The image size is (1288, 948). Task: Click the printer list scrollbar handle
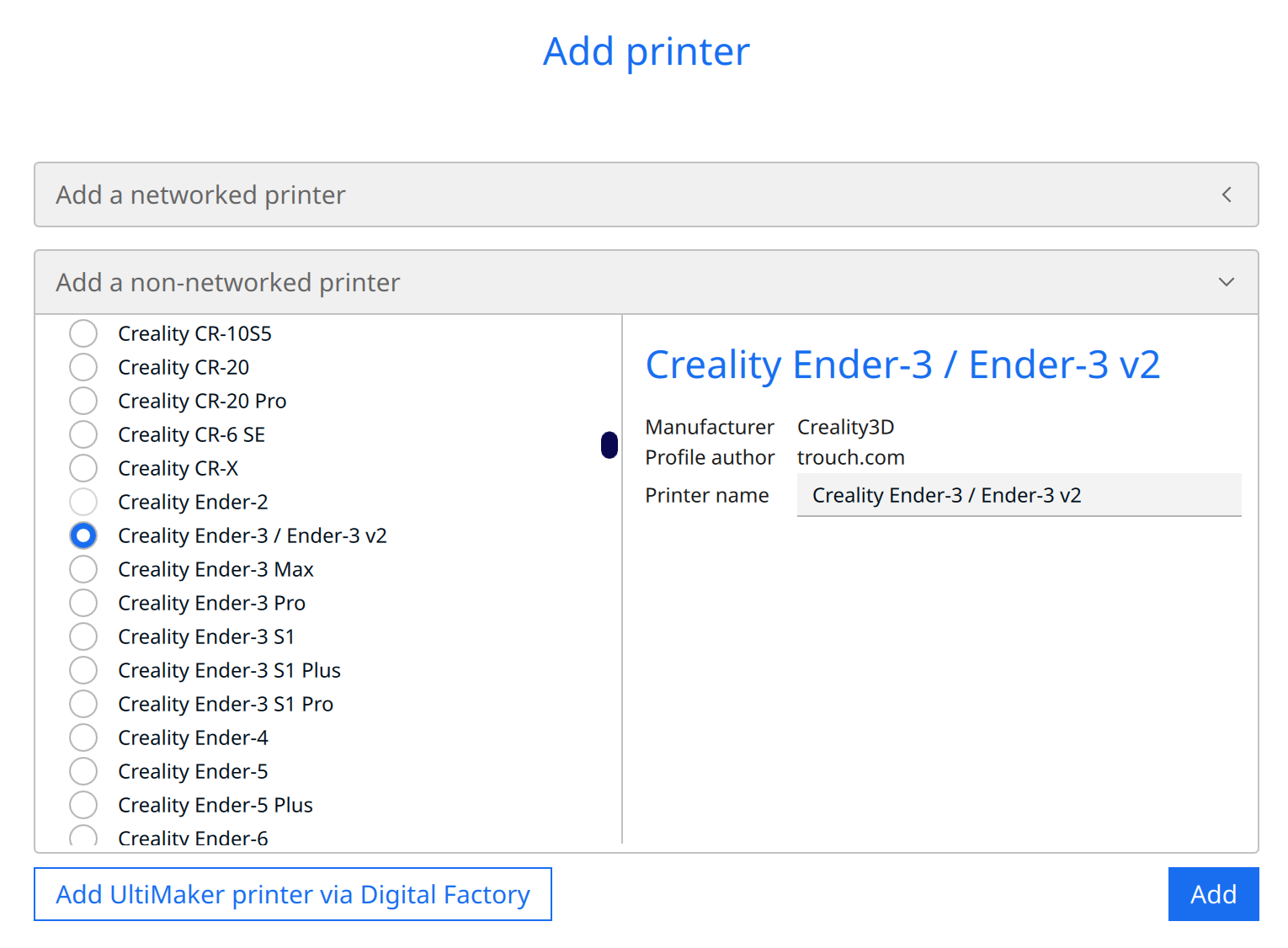point(609,445)
